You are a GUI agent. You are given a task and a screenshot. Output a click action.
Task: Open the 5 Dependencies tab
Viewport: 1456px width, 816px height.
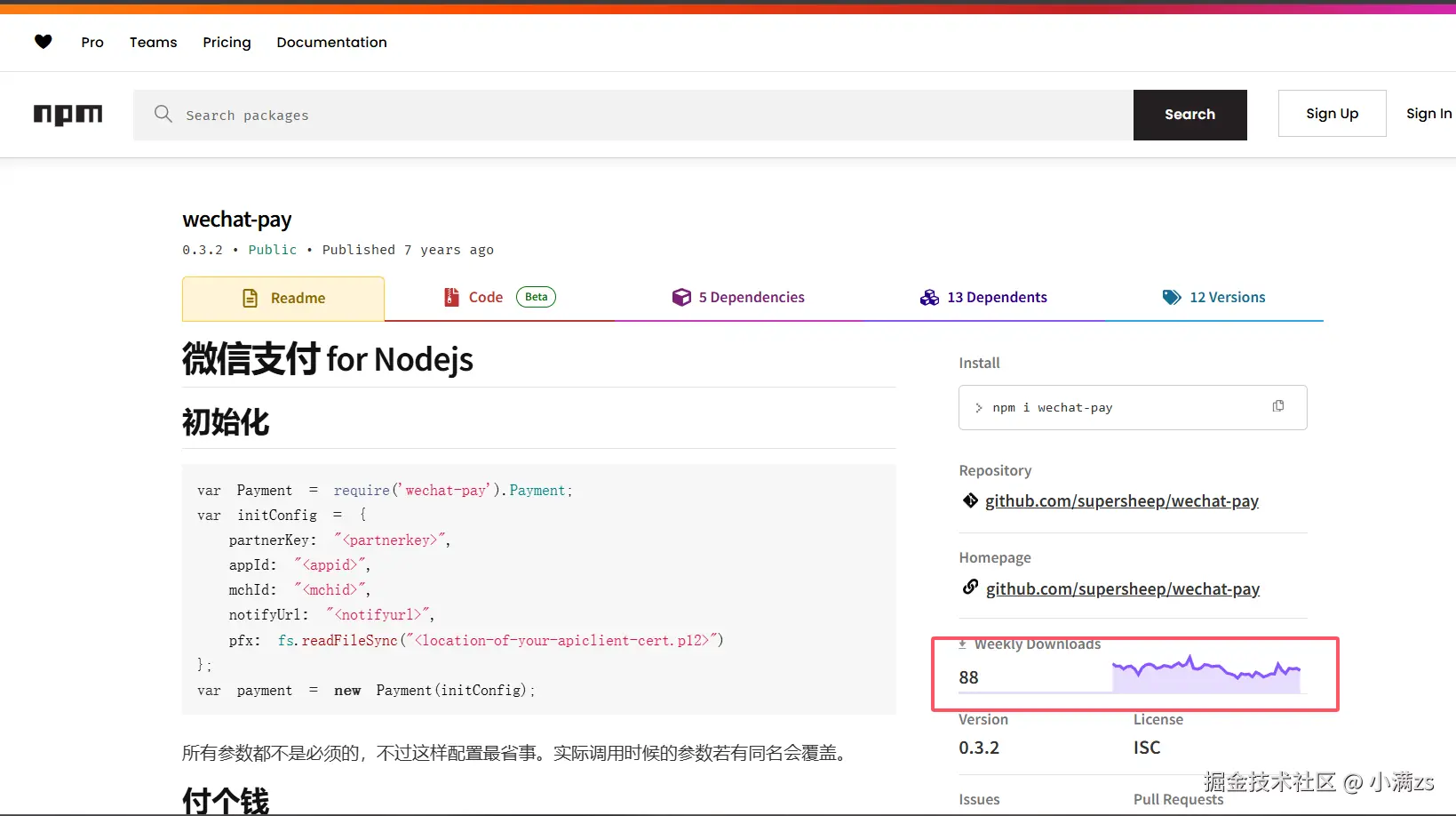pyautogui.click(x=738, y=298)
